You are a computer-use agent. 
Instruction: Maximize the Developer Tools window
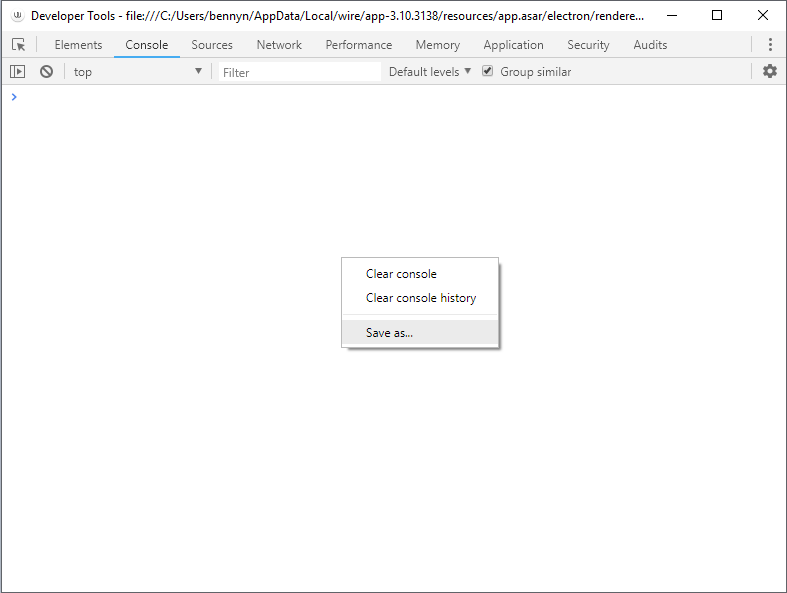click(x=717, y=16)
